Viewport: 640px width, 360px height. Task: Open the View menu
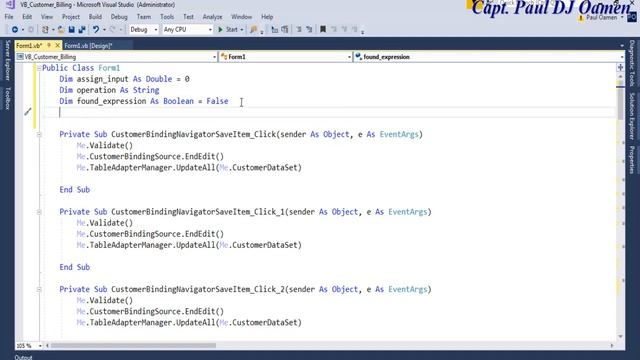click(47, 17)
